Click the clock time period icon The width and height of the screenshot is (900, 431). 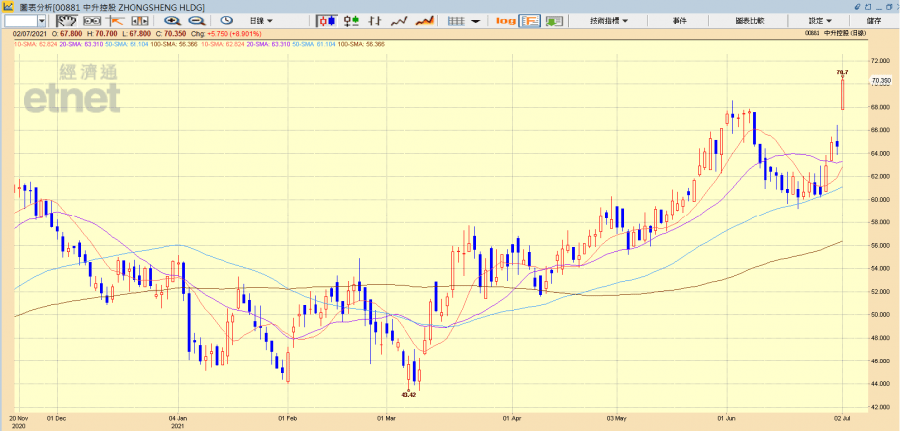[x=226, y=20]
